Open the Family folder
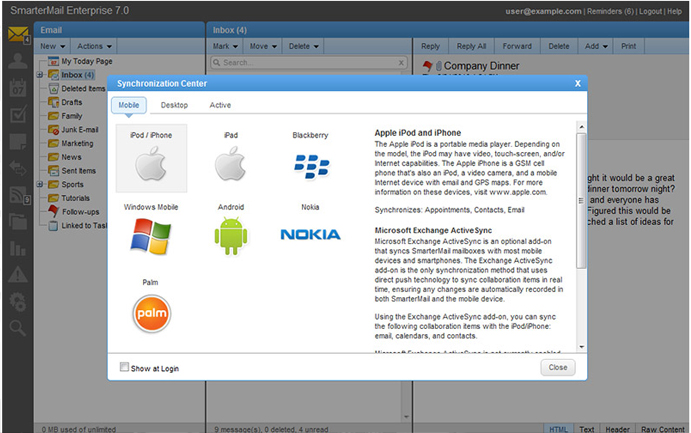This screenshot has height=433, width=691. (72, 116)
